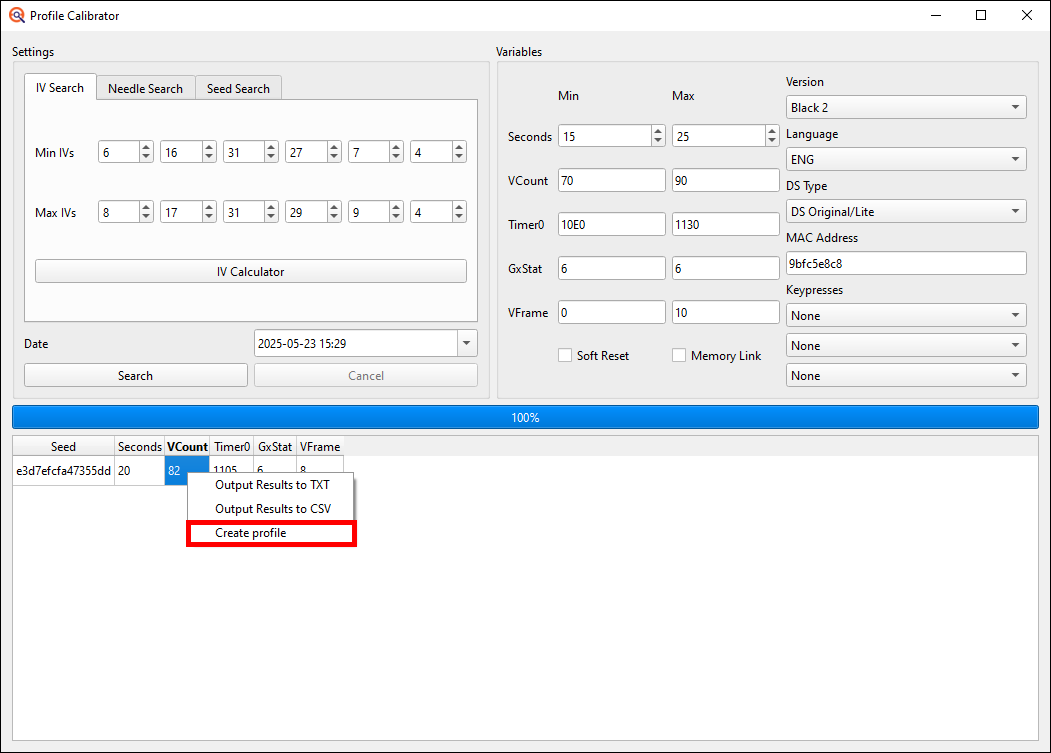Click the Max IVs spinbox with value 9
1051x753 pixels.
coord(375,213)
